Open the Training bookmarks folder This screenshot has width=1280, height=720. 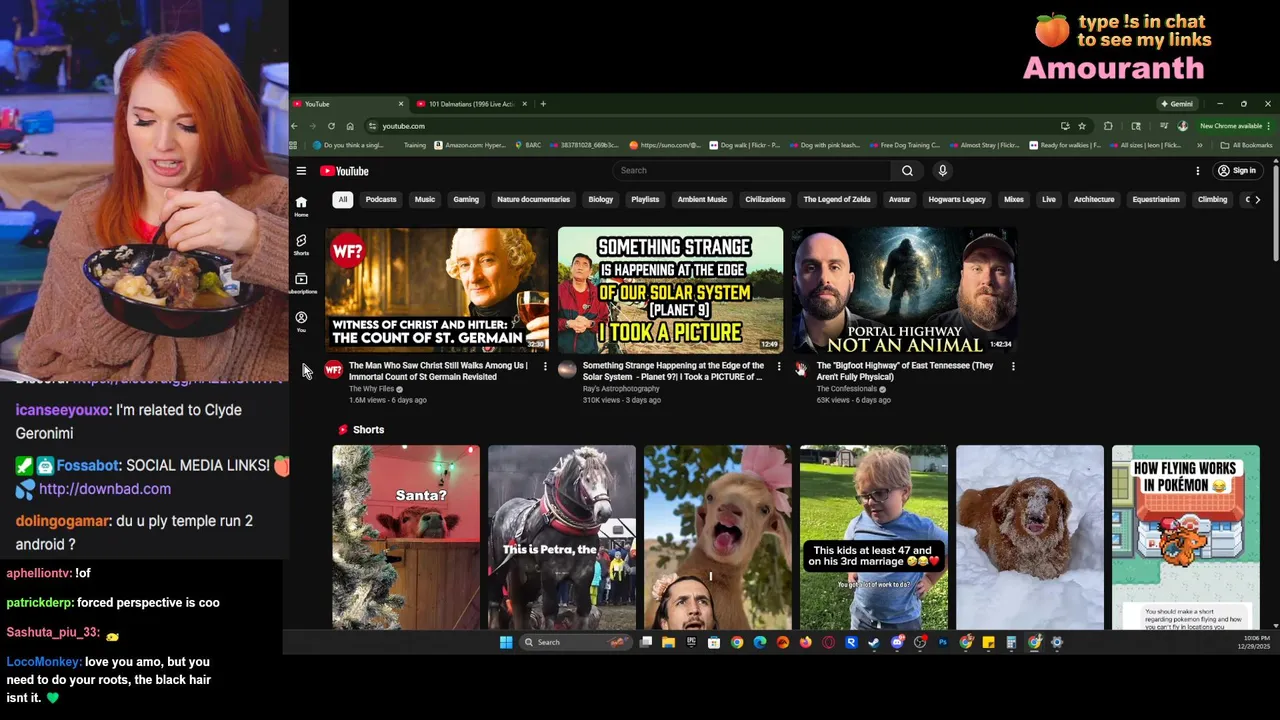(x=414, y=145)
